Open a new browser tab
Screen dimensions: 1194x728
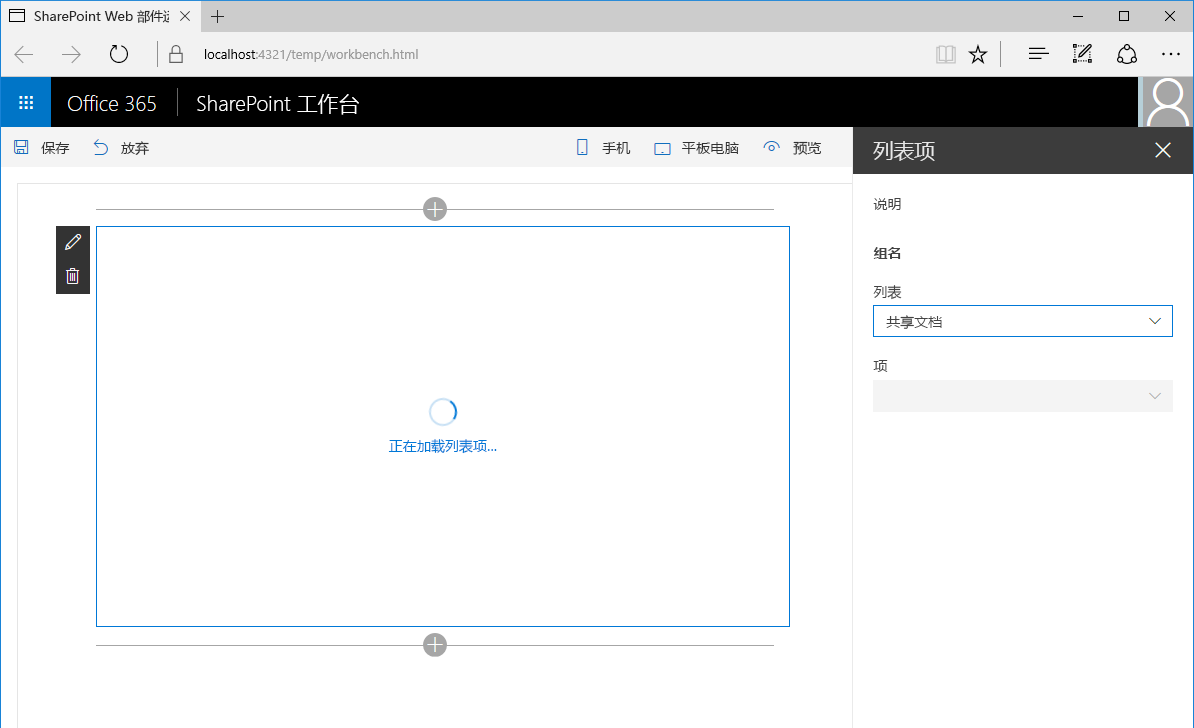tap(218, 16)
